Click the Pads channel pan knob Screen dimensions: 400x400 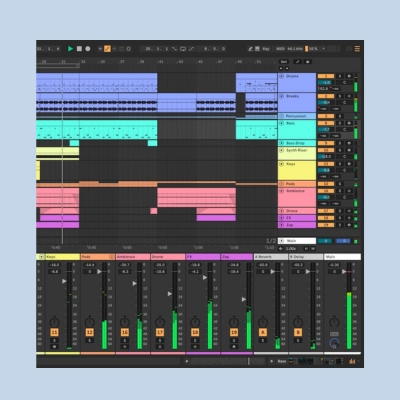tap(89, 322)
